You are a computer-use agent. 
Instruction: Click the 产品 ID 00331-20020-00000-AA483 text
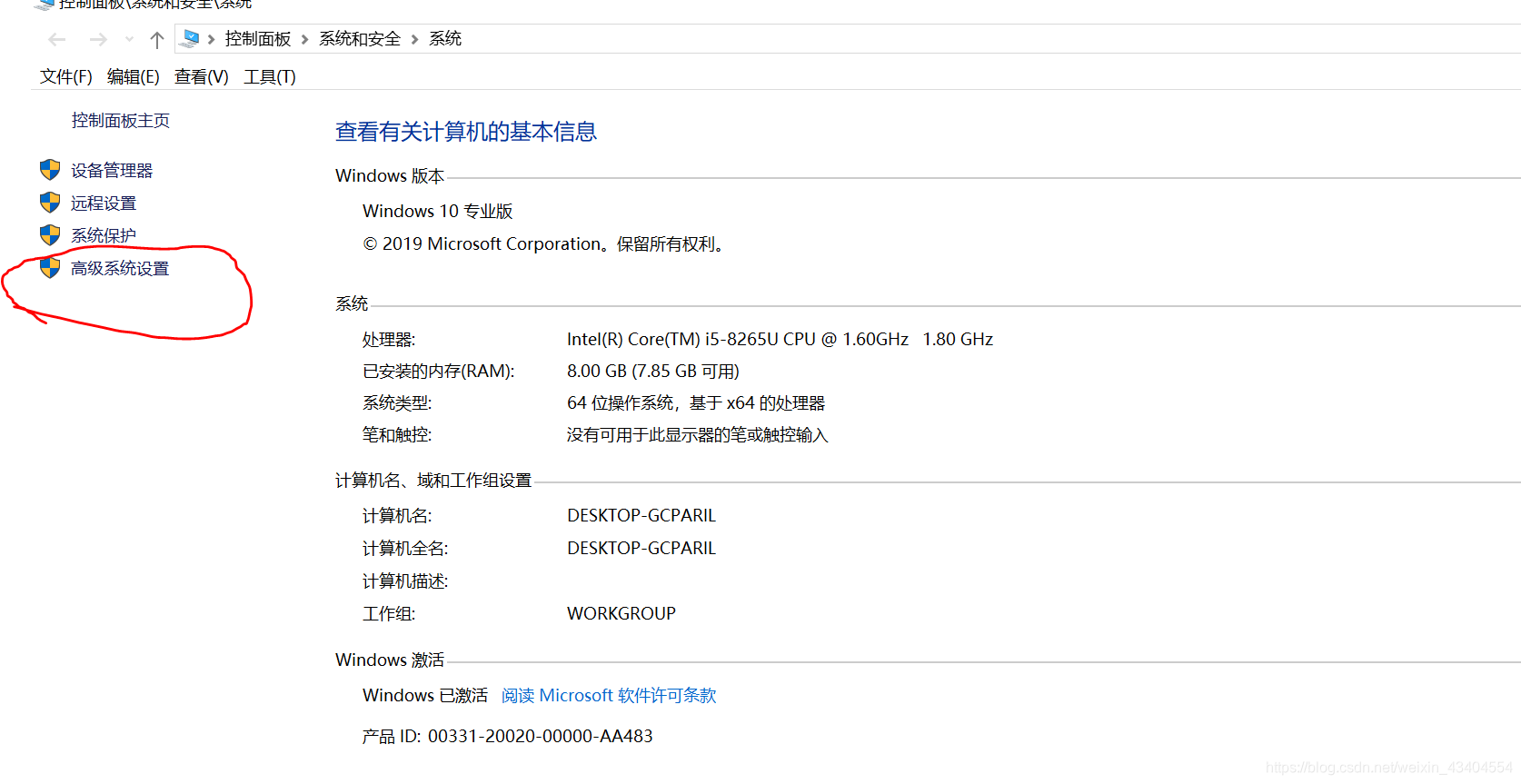(507, 736)
